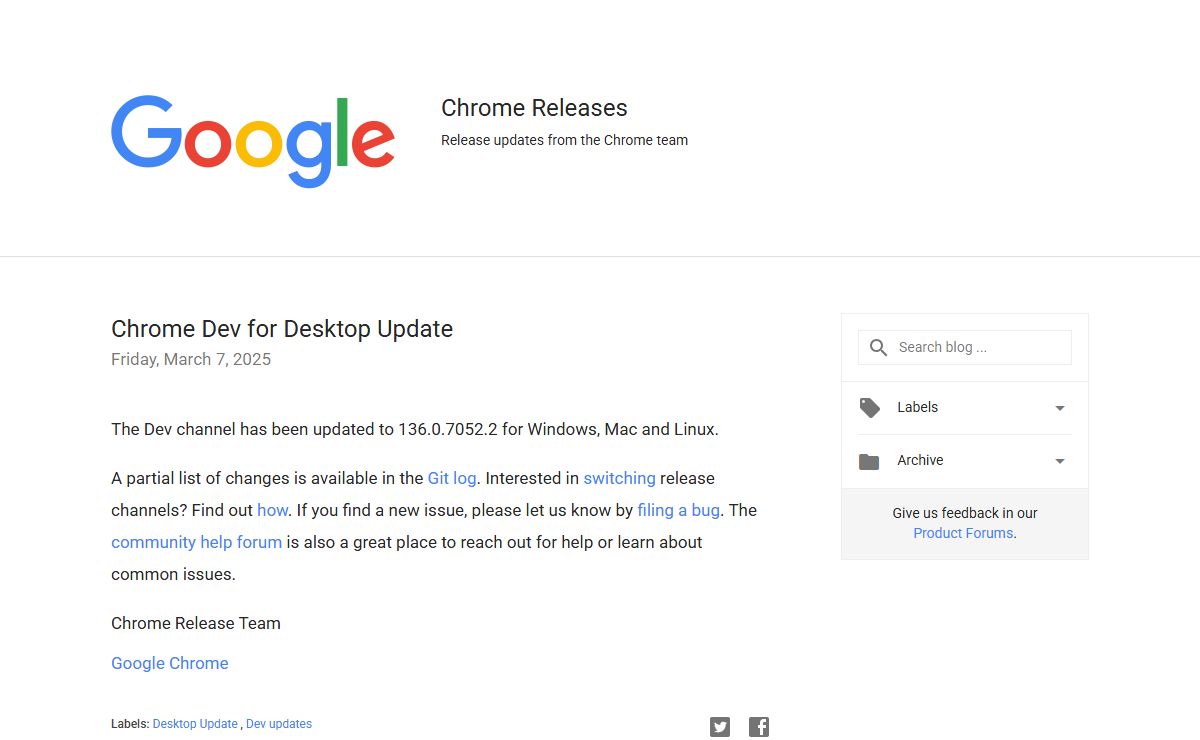Focus the Search blog input field

point(965,347)
